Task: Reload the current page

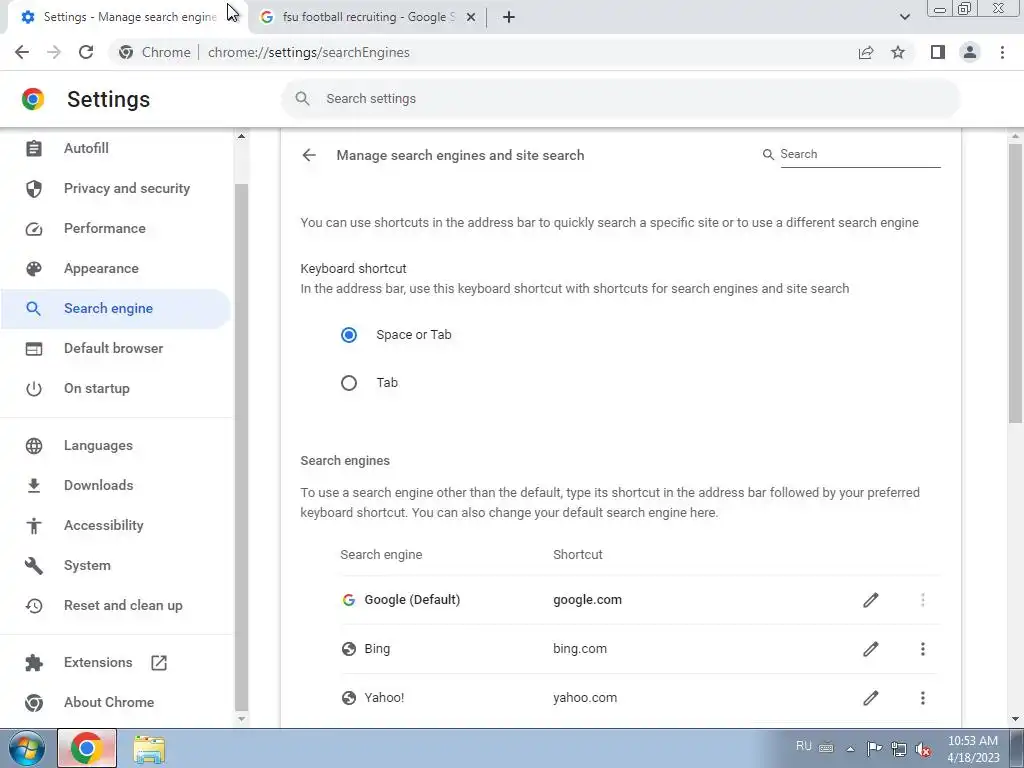Action: 86,52
